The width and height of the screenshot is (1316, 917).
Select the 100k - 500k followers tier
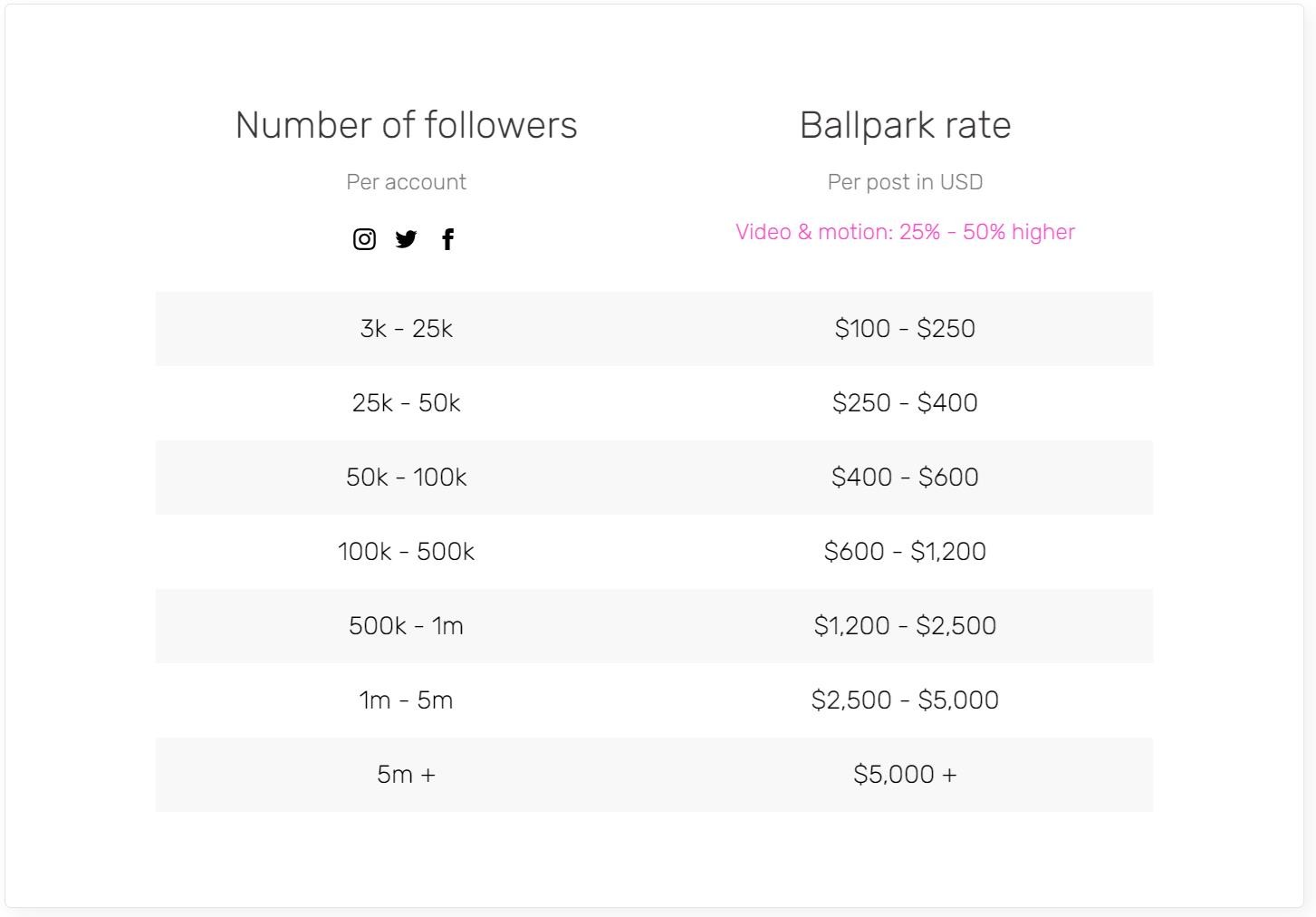pos(406,552)
